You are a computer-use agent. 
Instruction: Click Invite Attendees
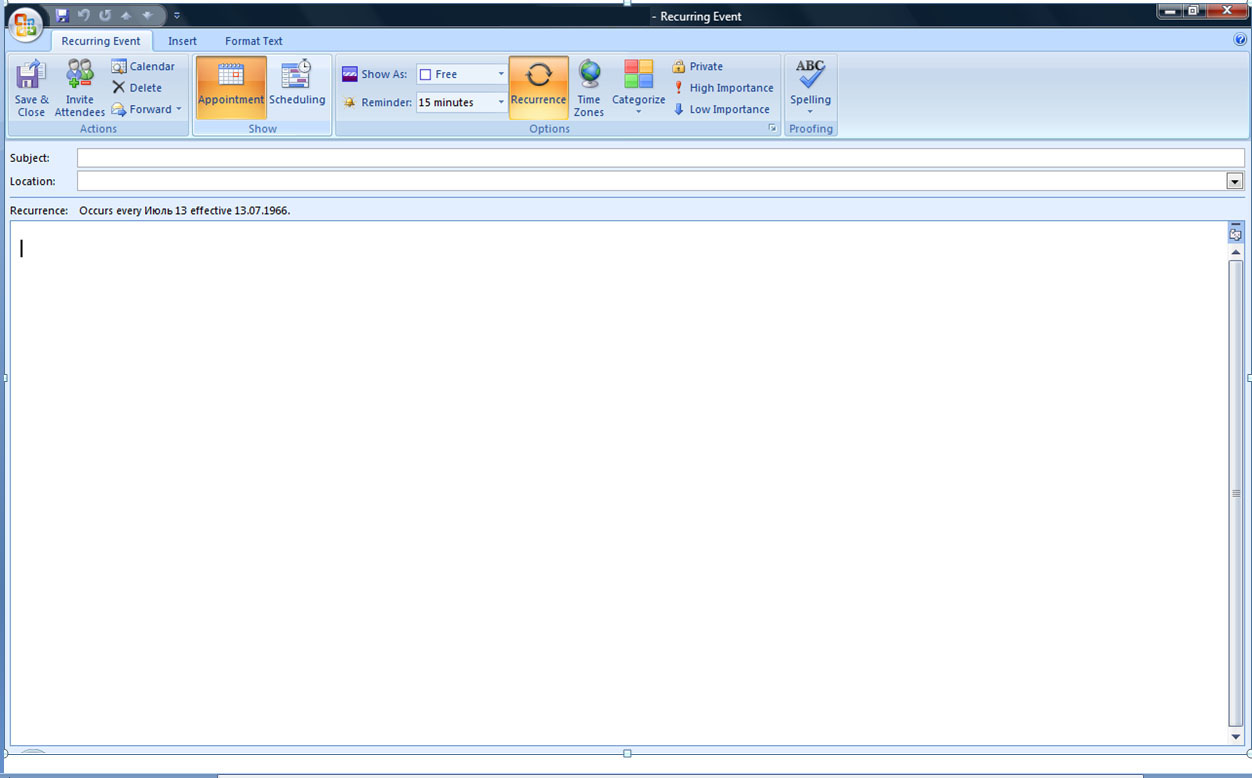(x=80, y=88)
